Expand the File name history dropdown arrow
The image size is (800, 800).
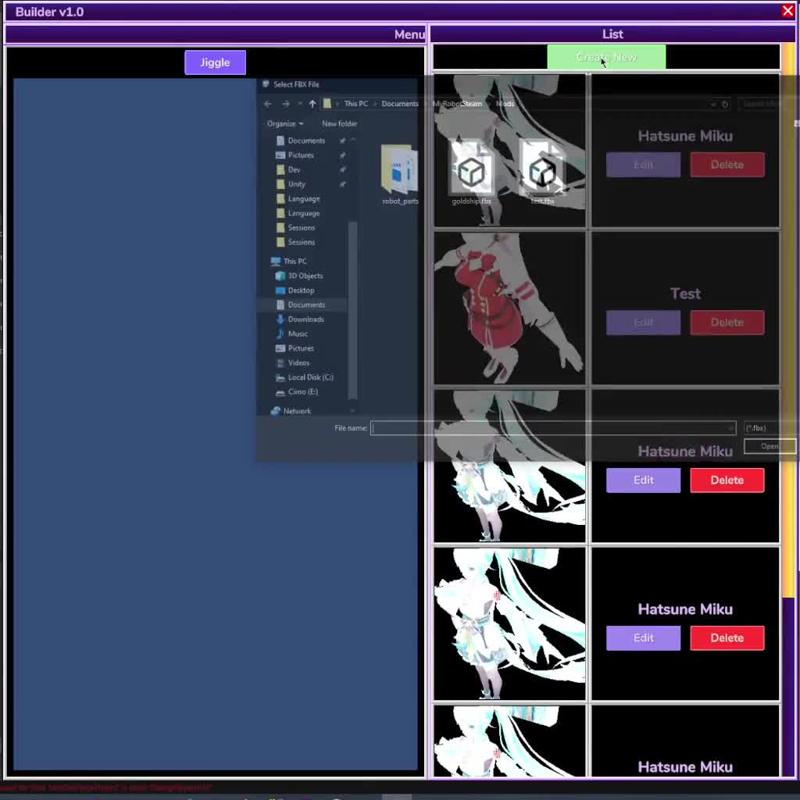point(731,428)
